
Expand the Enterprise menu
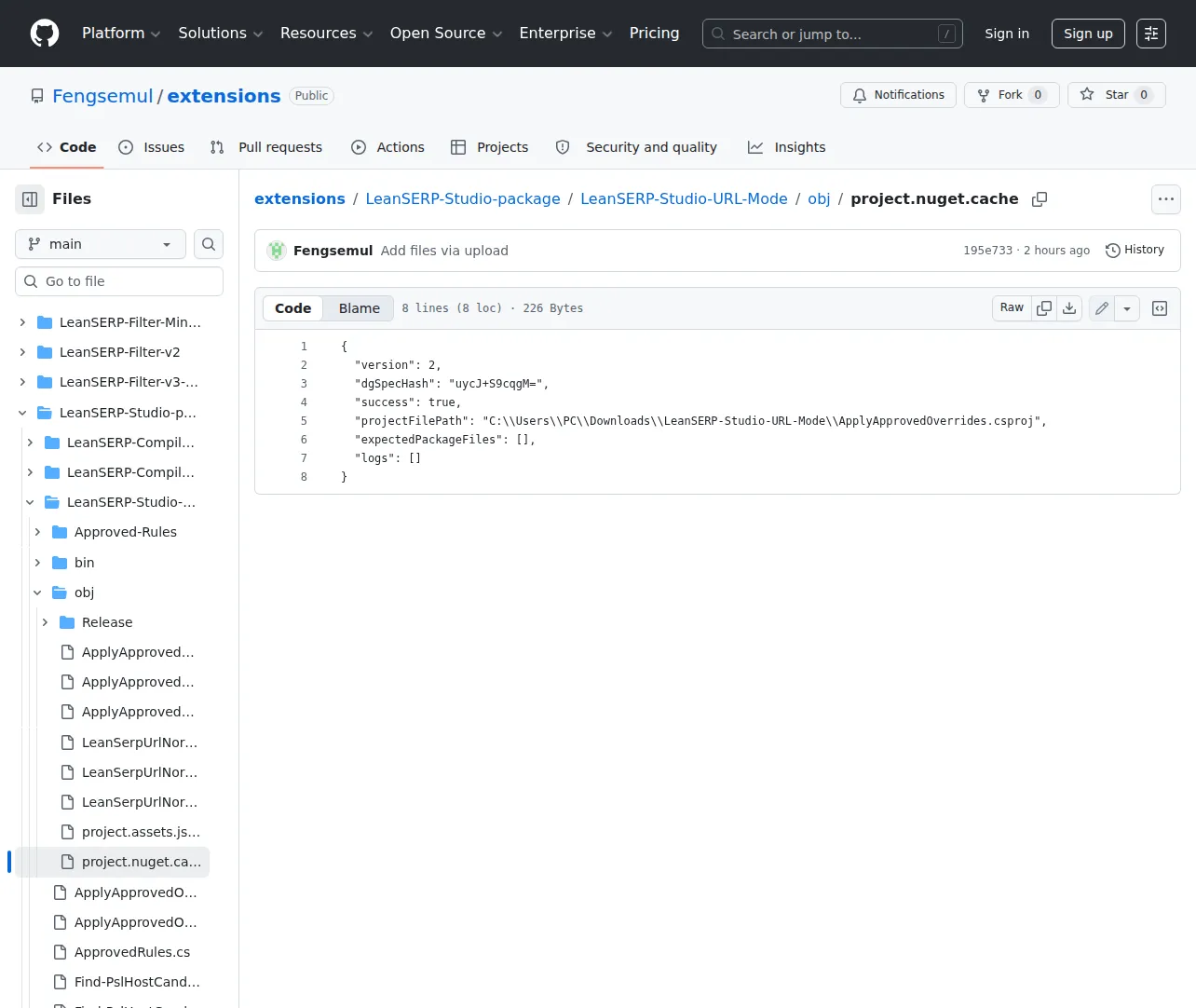(x=566, y=34)
